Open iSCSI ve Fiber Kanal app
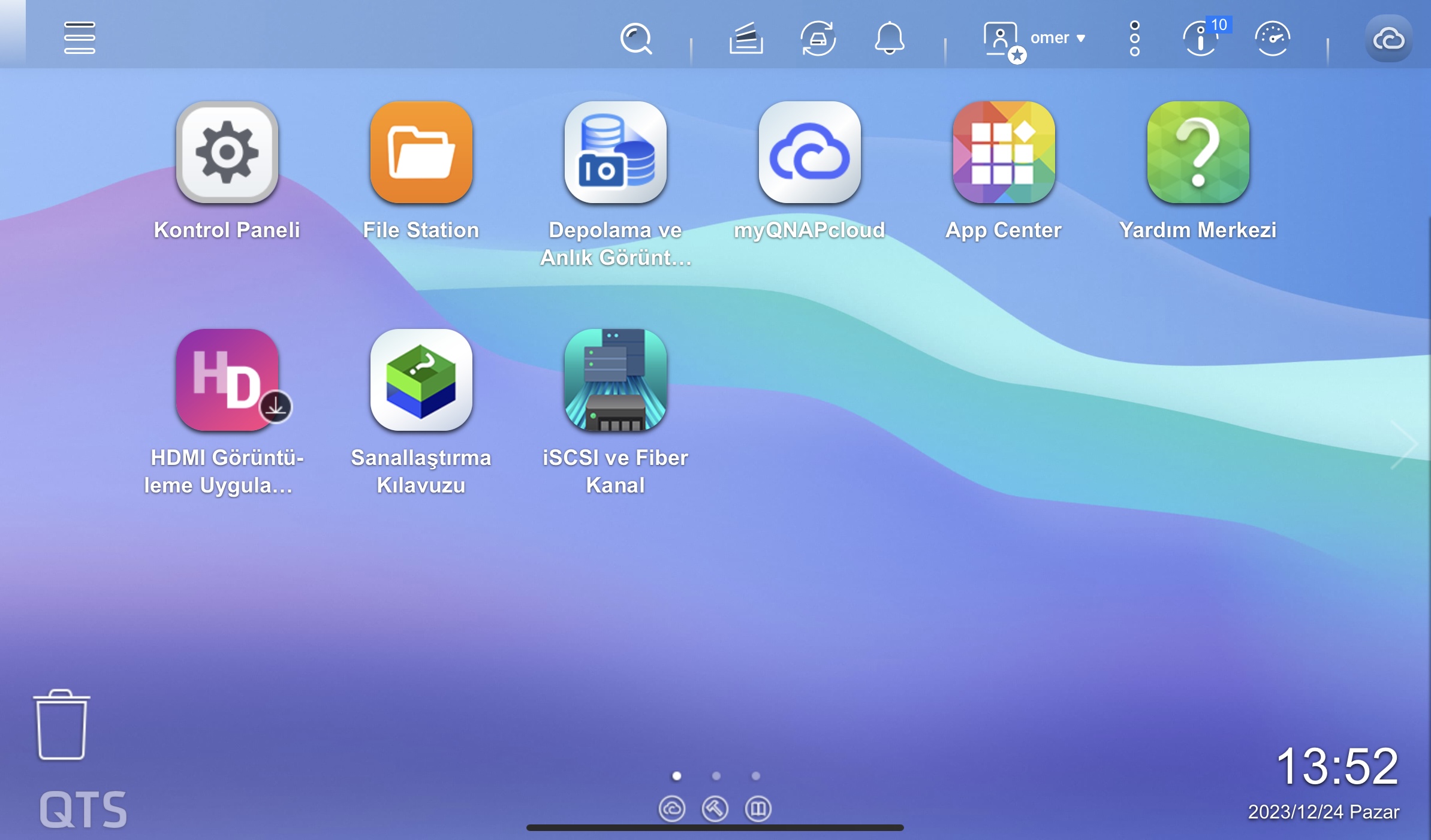 (x=616, y=380)
